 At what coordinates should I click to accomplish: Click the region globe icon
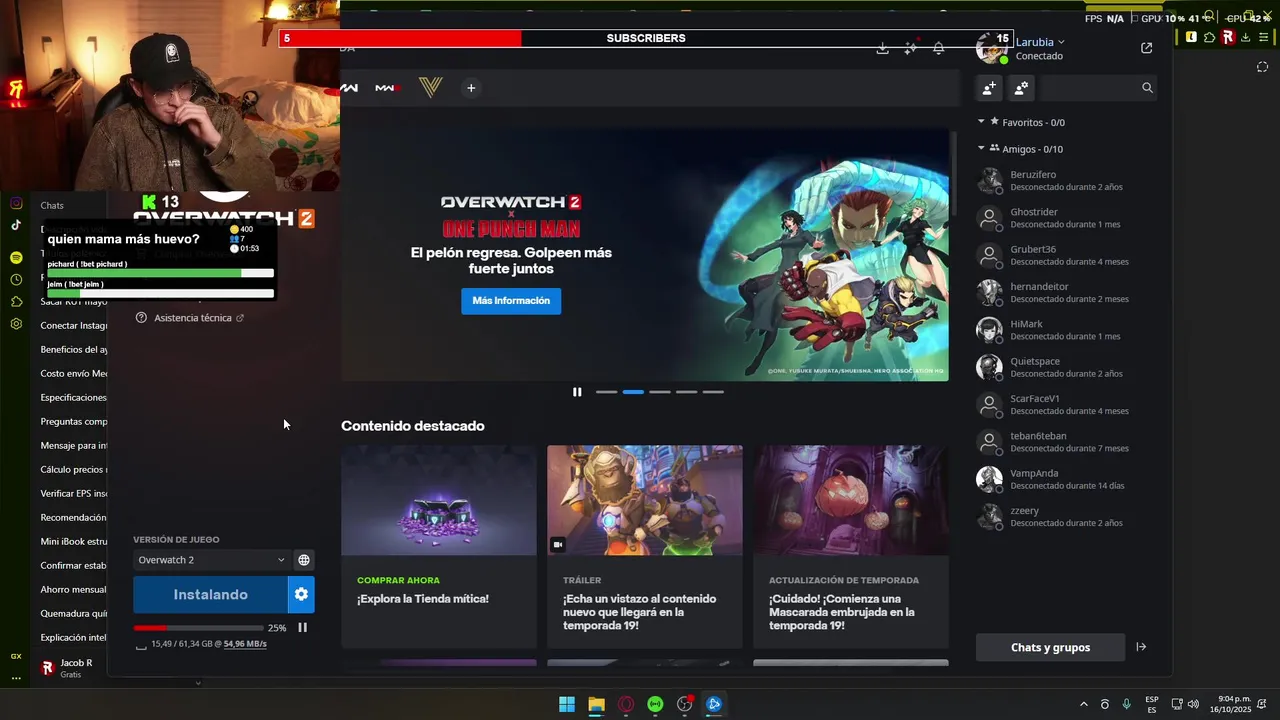click(x=304, y=560)
